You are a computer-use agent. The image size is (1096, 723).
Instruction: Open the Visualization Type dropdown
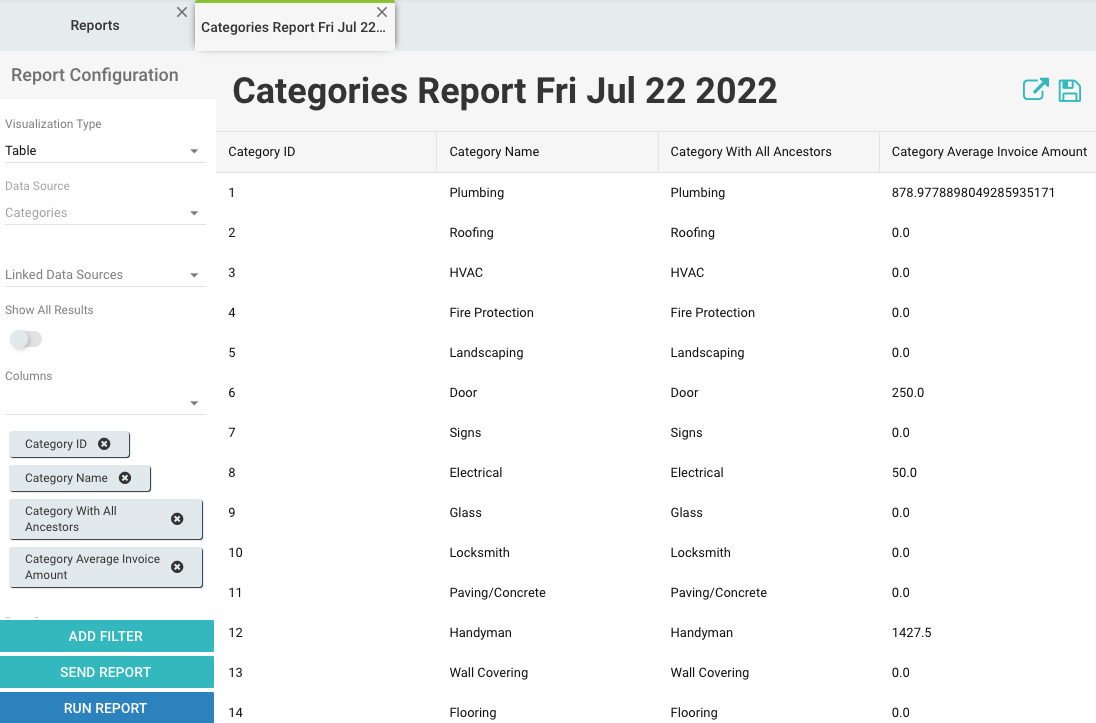coord(104,151)
